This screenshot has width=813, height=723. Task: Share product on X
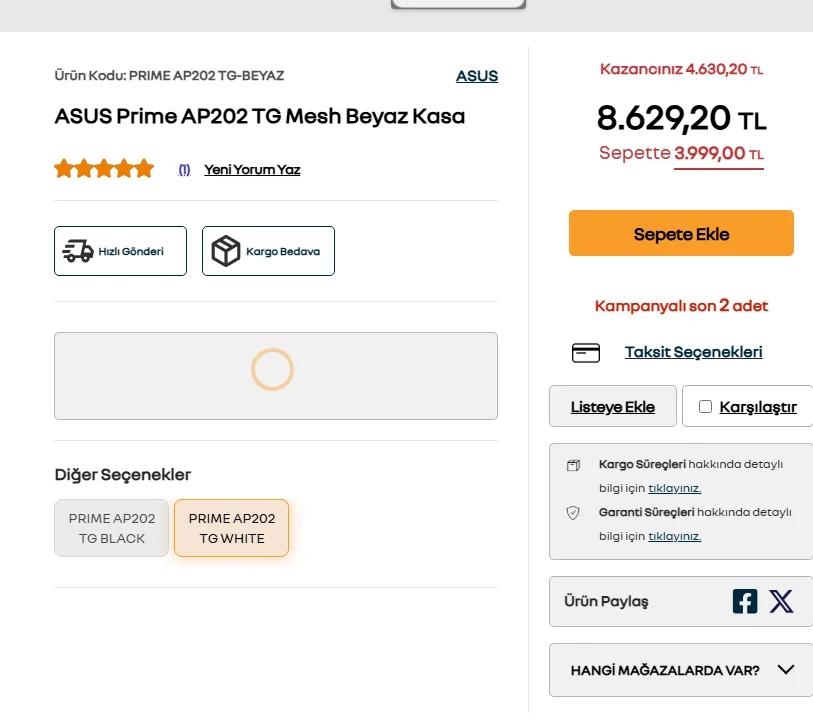click(781, 602)
